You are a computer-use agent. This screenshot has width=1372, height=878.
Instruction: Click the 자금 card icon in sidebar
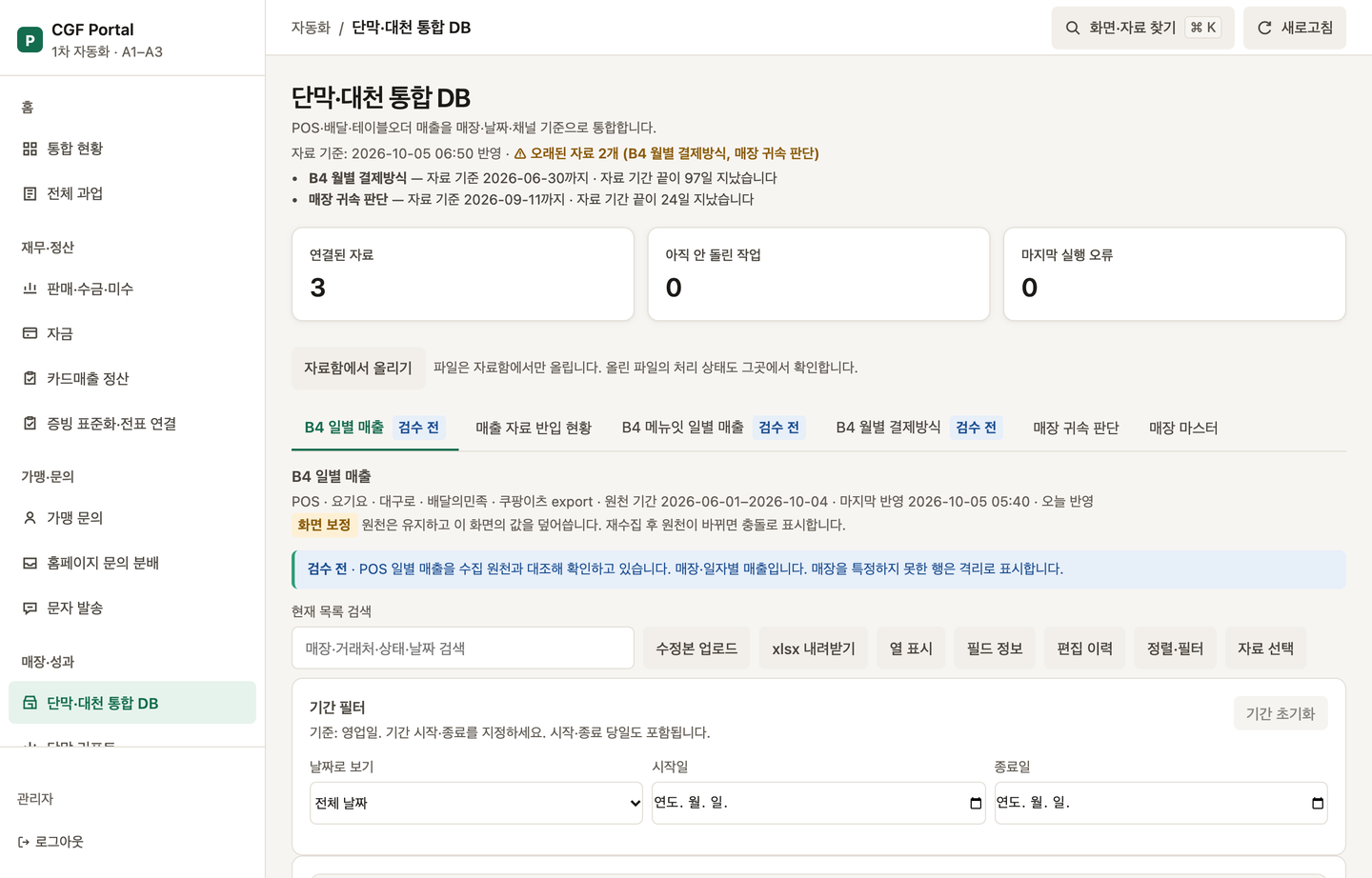point(30,333)
